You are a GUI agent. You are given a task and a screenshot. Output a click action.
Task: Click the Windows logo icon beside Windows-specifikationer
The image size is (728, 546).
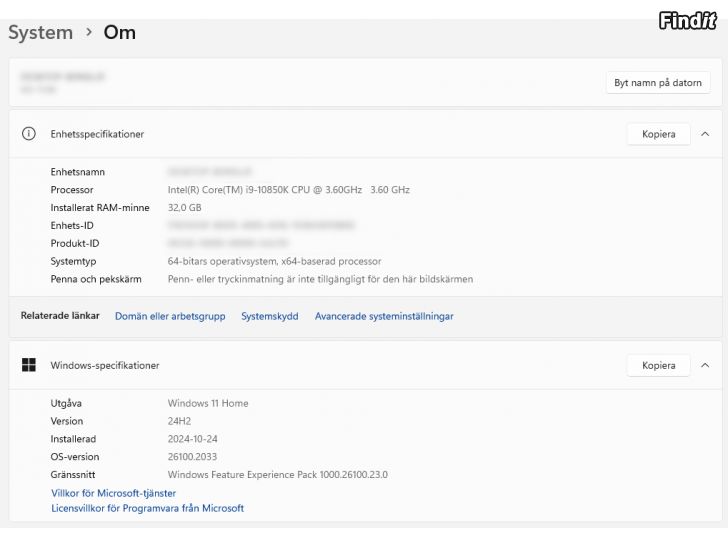click(x=29, y=365)
